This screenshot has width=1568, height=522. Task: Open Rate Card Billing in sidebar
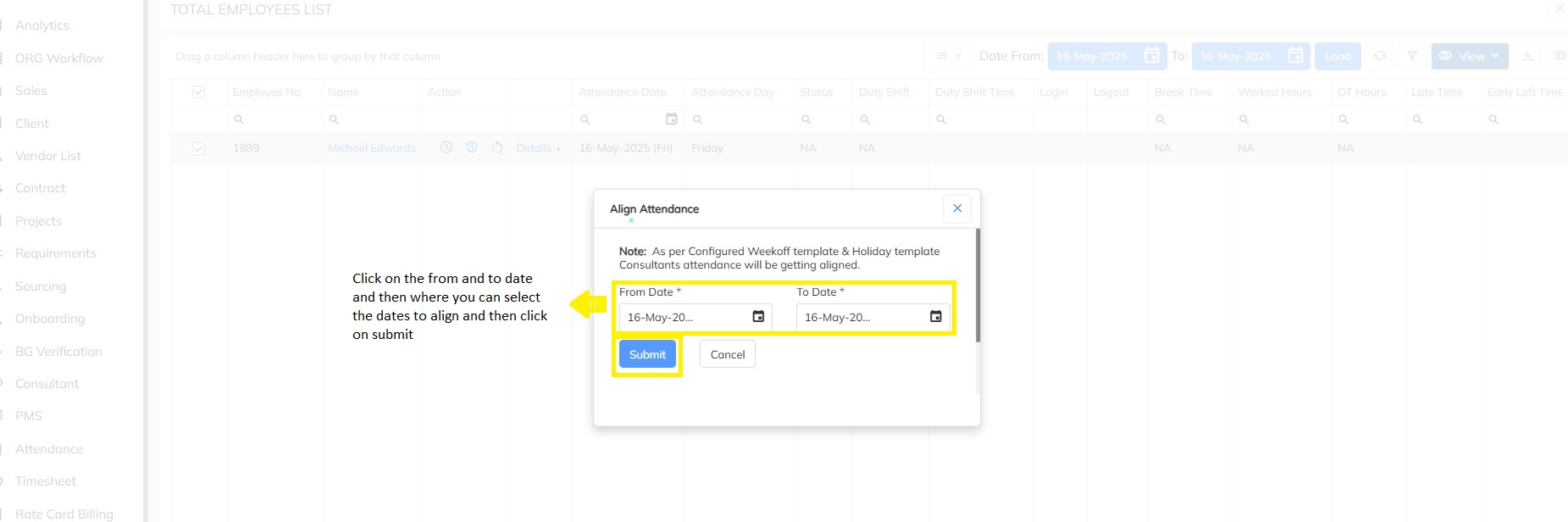click(64, 514)
